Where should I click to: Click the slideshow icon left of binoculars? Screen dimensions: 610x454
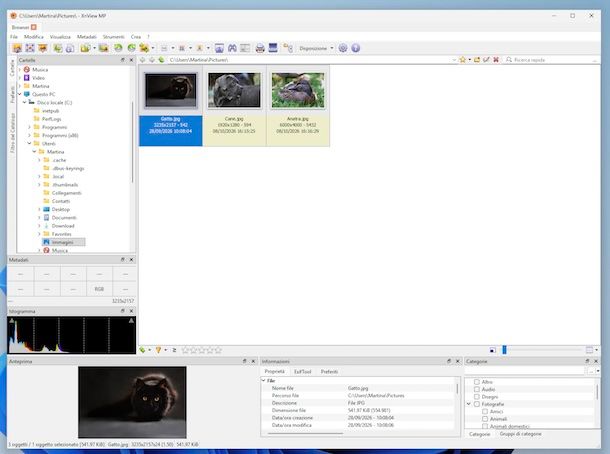click(x=219, y=48)
